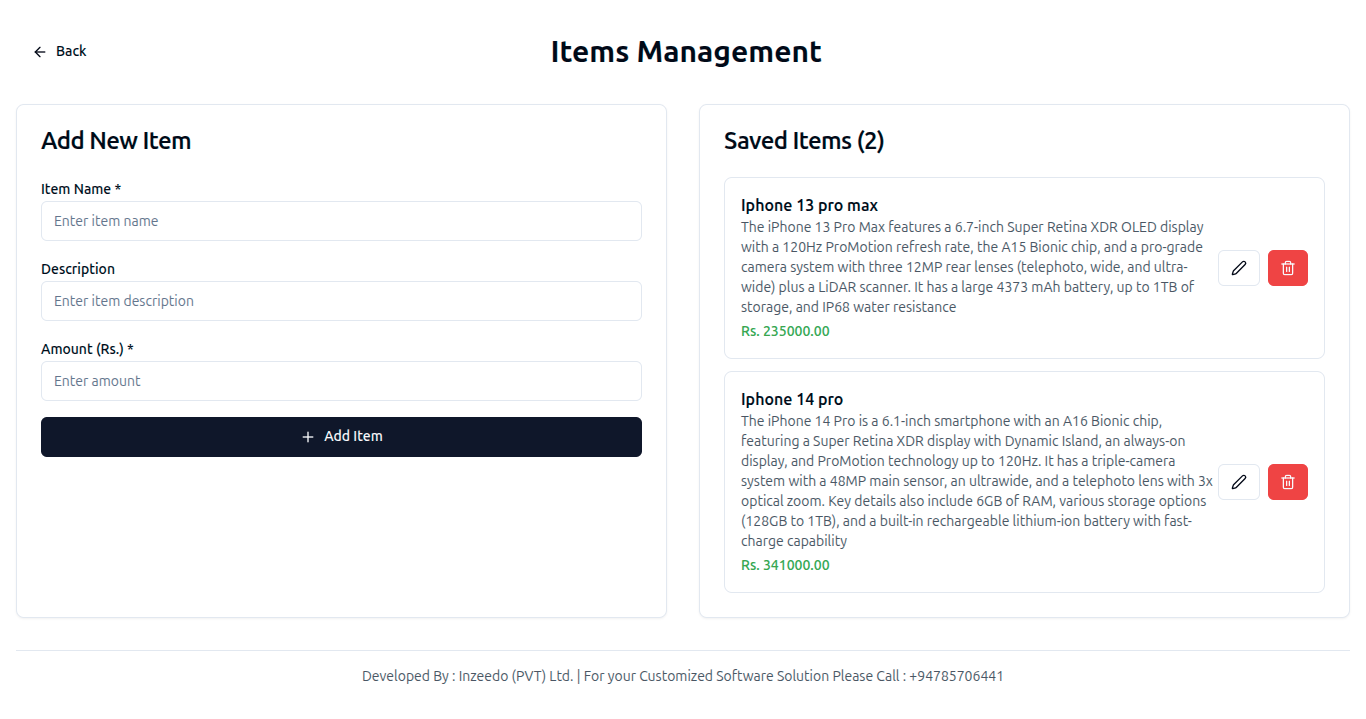Select the Iphone 13 pro max title
The image size is (1366, 719).
[x=809, y=206]
